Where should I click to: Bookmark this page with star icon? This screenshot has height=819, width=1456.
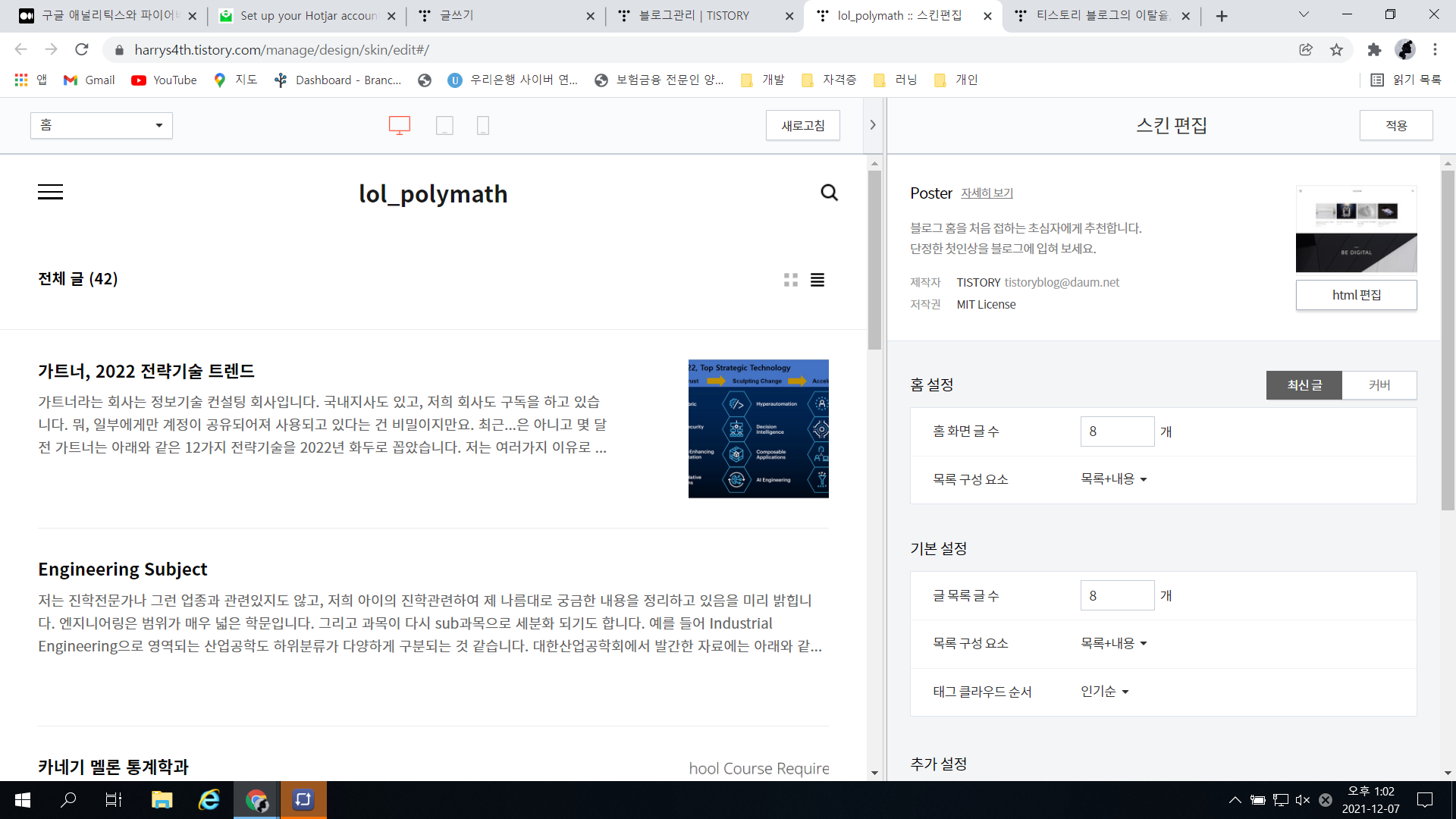point(1336,50)
